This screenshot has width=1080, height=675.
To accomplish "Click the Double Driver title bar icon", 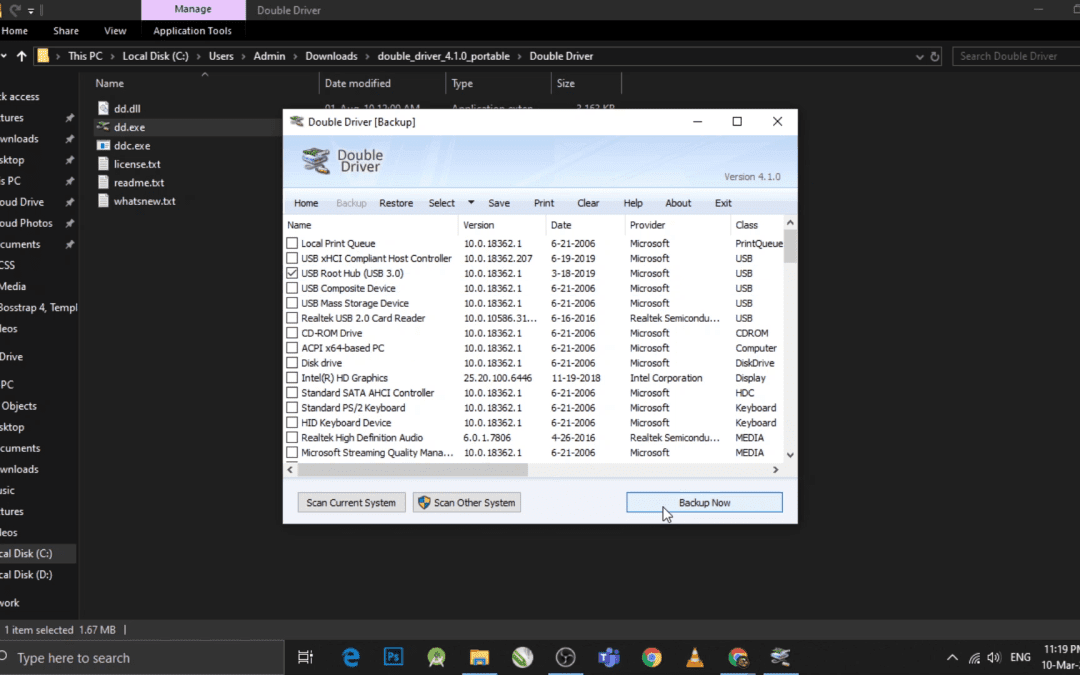I will [x=296, y=122].
